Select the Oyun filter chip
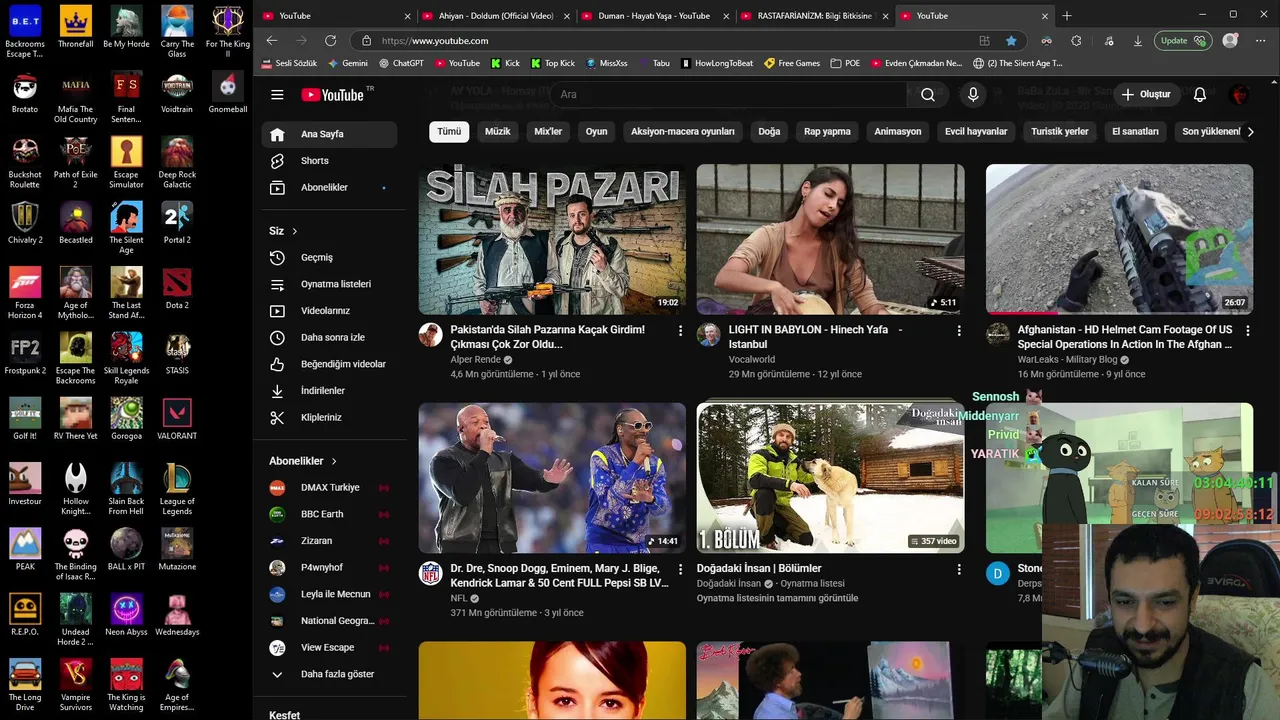The width and height of the screenshot is (1280, 720). tap(596, 131)
